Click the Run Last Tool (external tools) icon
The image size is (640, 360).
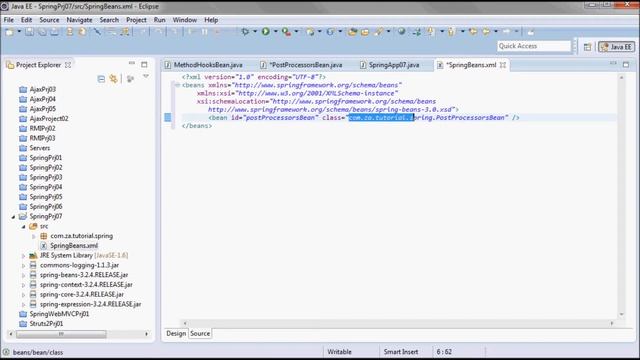(x=286, y=31)
